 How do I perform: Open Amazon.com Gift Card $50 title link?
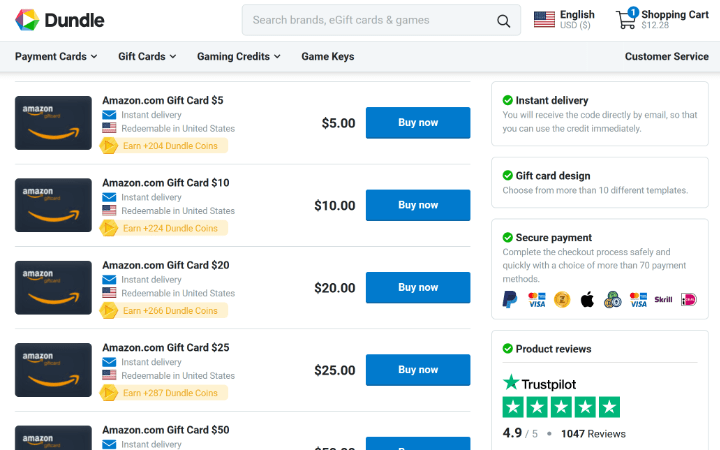click(166, 430)
